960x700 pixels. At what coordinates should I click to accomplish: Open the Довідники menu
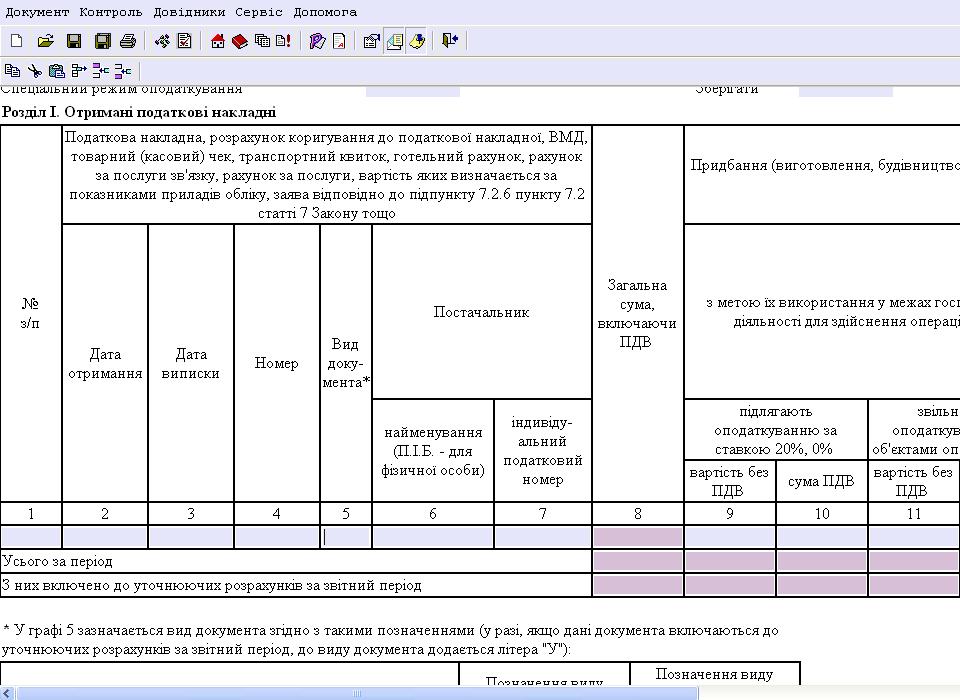190,12
